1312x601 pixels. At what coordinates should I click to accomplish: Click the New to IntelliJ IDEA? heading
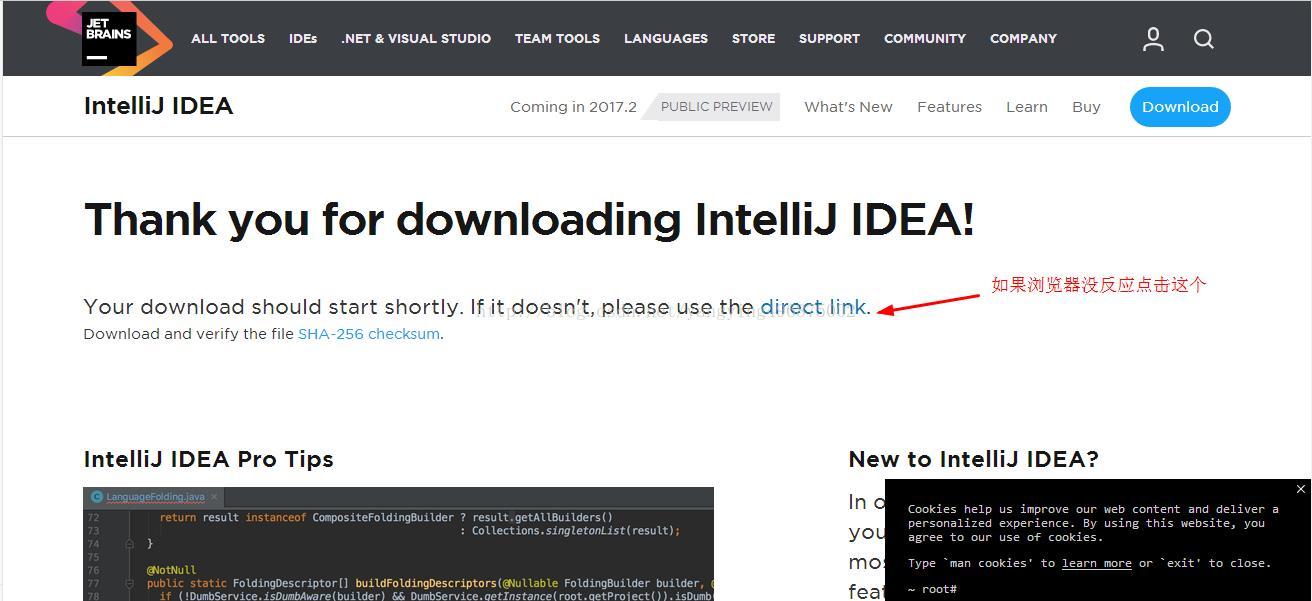point(973,459)
